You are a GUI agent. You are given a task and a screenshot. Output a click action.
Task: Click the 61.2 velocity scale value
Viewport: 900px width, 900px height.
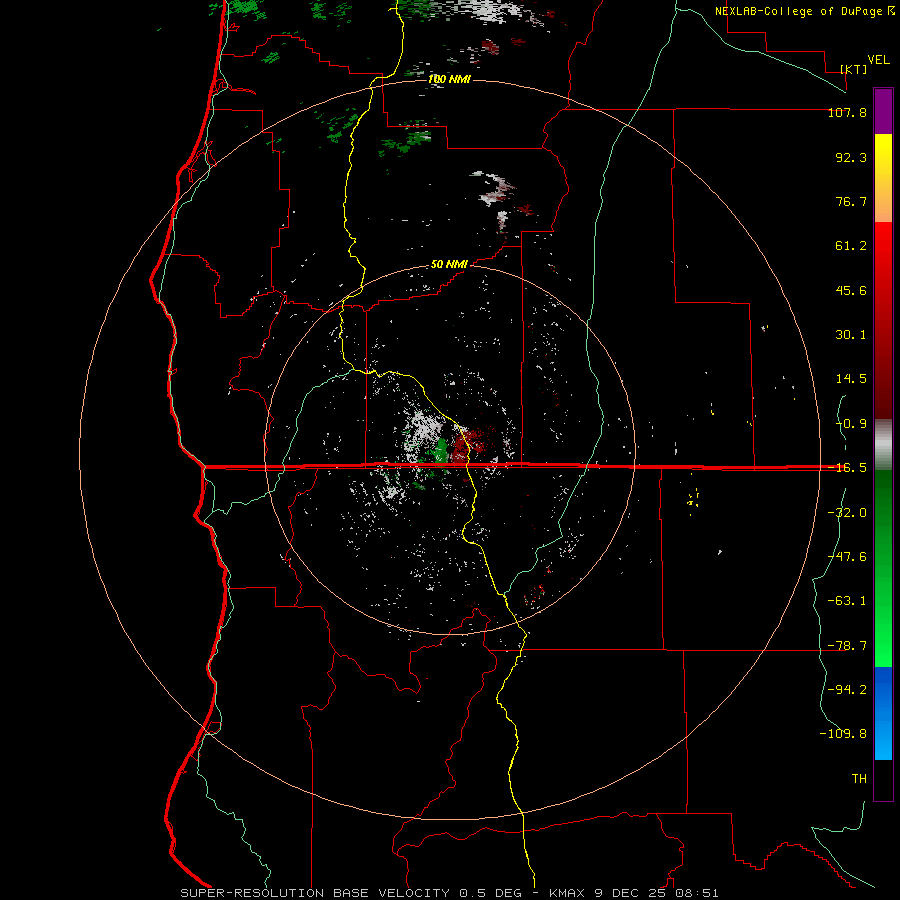(851, 246)
